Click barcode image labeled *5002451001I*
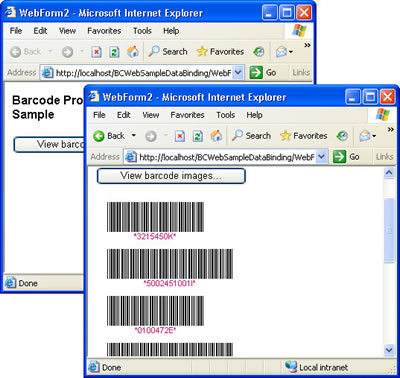Image resolution: width=400 pixels, height=378 pixels. tap(170, 264)
